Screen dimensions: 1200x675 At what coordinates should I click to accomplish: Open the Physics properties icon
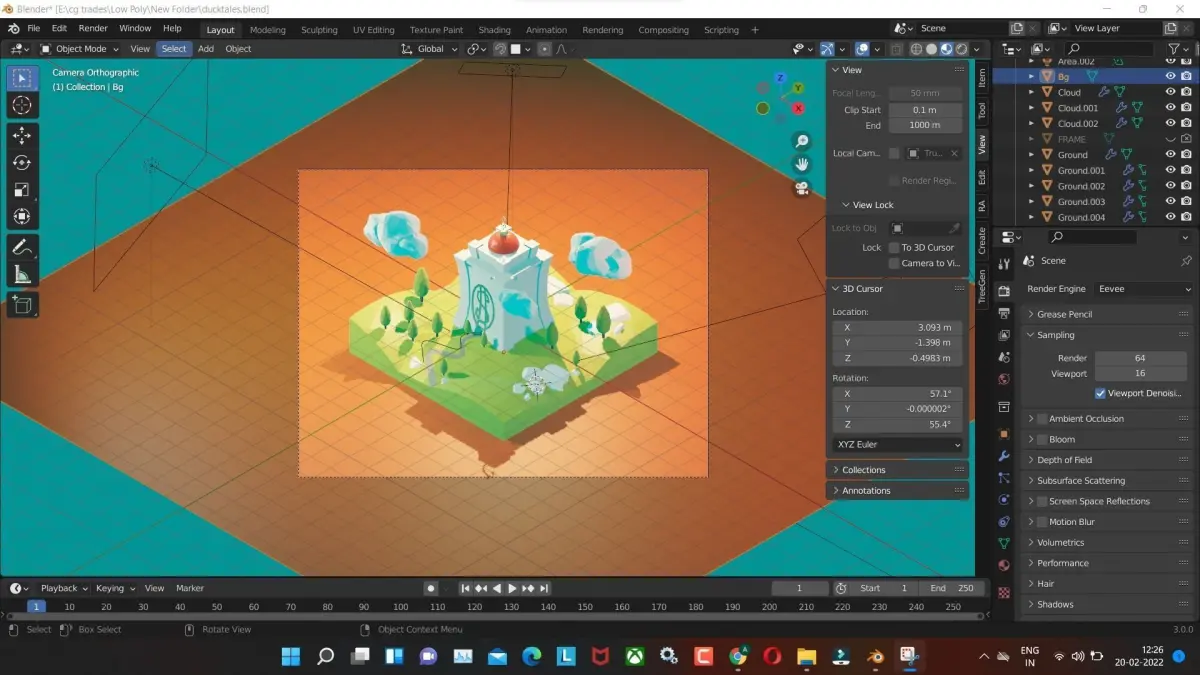(1004, 500)
